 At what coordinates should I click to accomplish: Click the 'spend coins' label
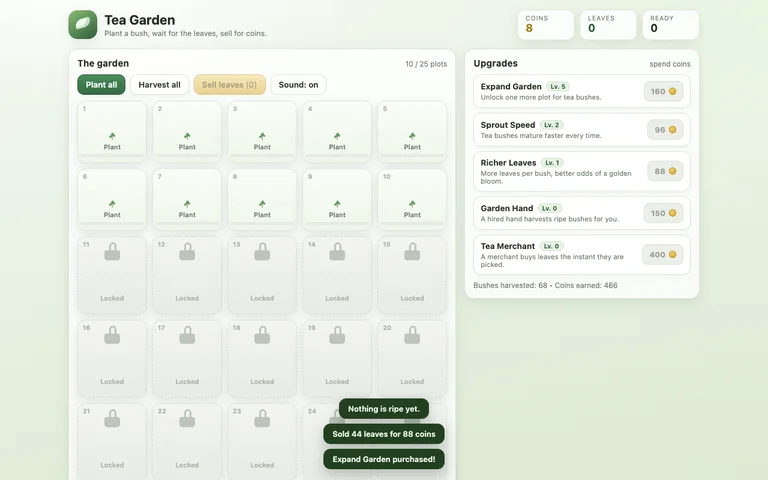point(670,64)
